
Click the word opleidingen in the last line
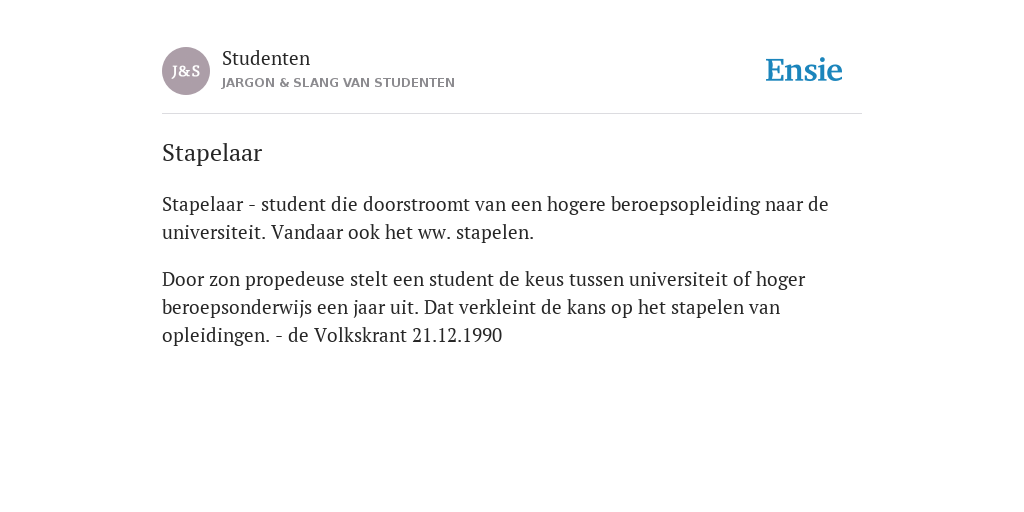216,336
